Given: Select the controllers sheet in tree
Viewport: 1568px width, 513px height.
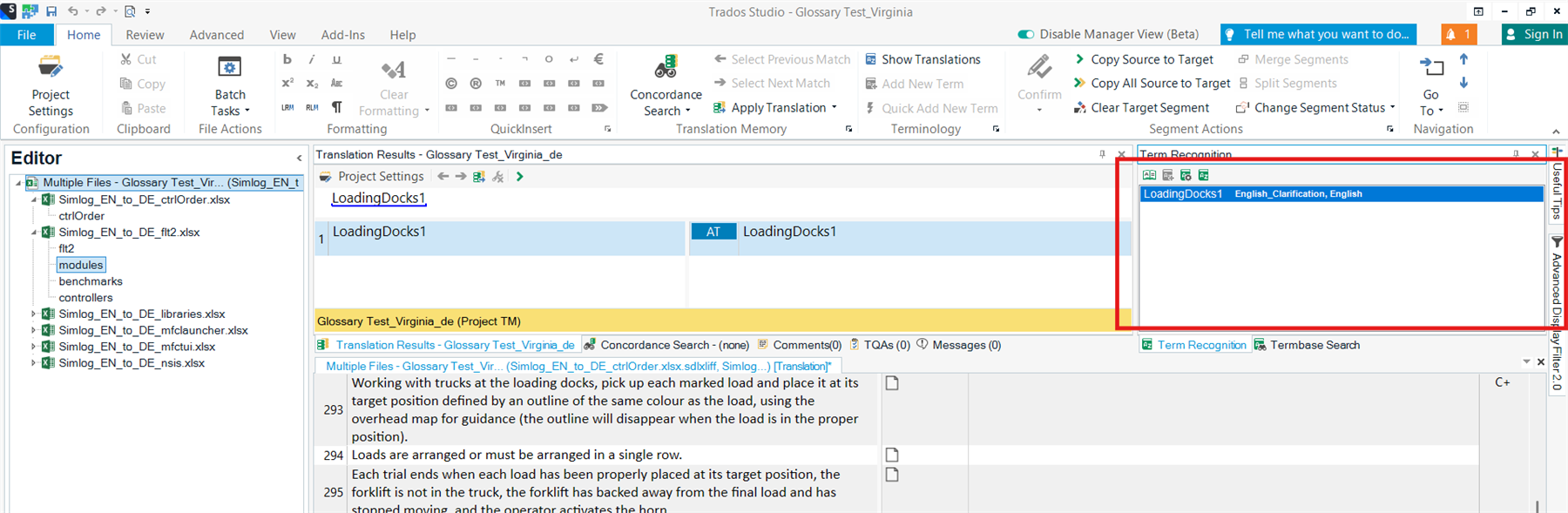Looking at the screenshot, I should click(x=85, y=298).
